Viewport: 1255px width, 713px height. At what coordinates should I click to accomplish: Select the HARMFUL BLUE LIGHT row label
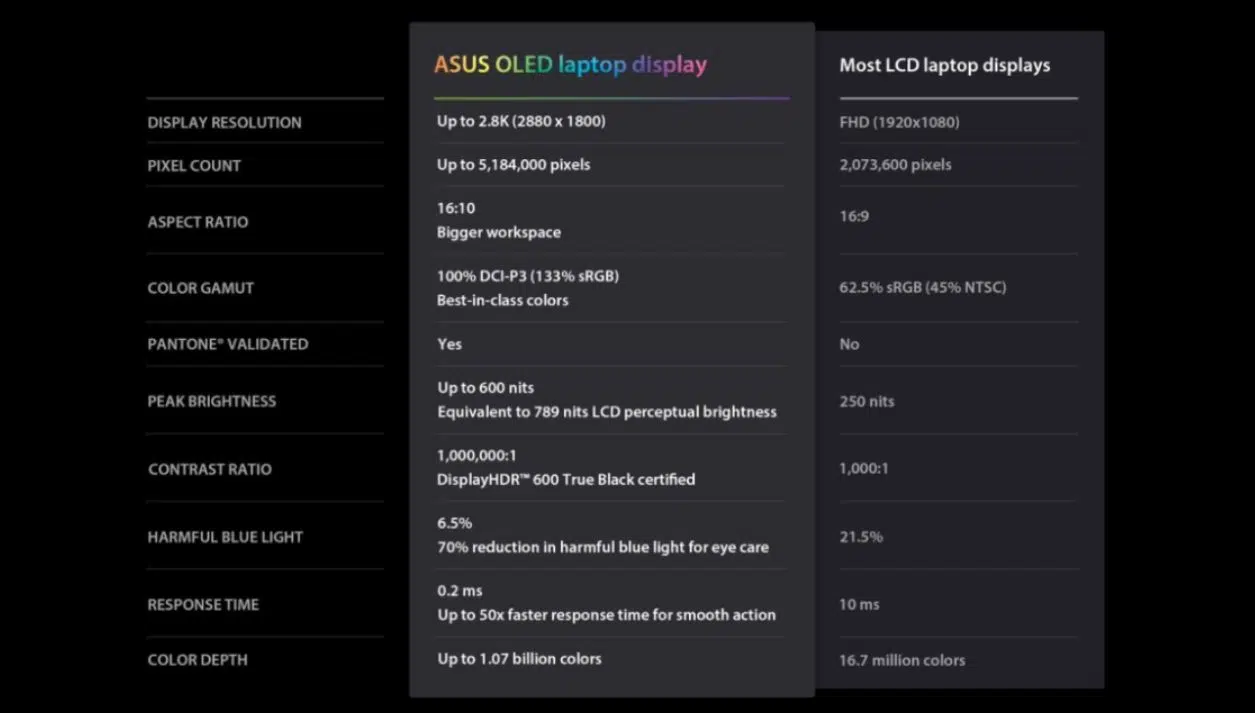tap(225, 537)
